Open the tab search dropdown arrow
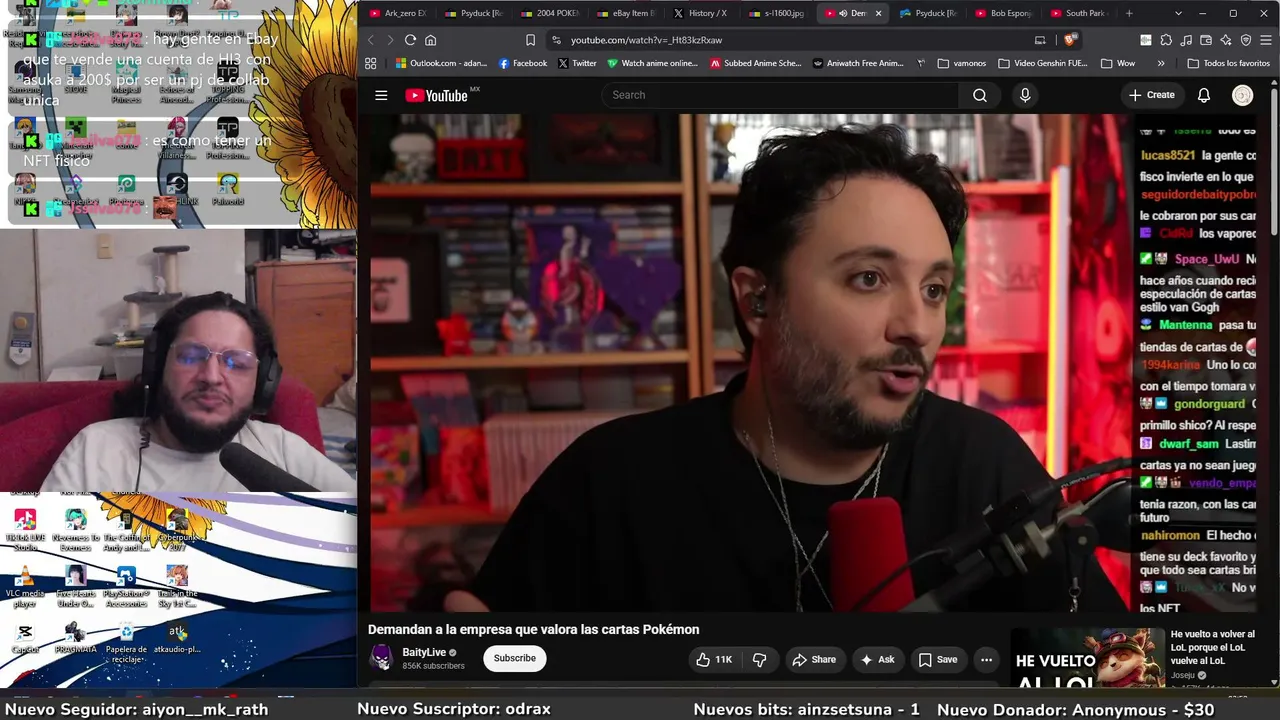The image size is (1280, 720). (x=1178, y=13)
